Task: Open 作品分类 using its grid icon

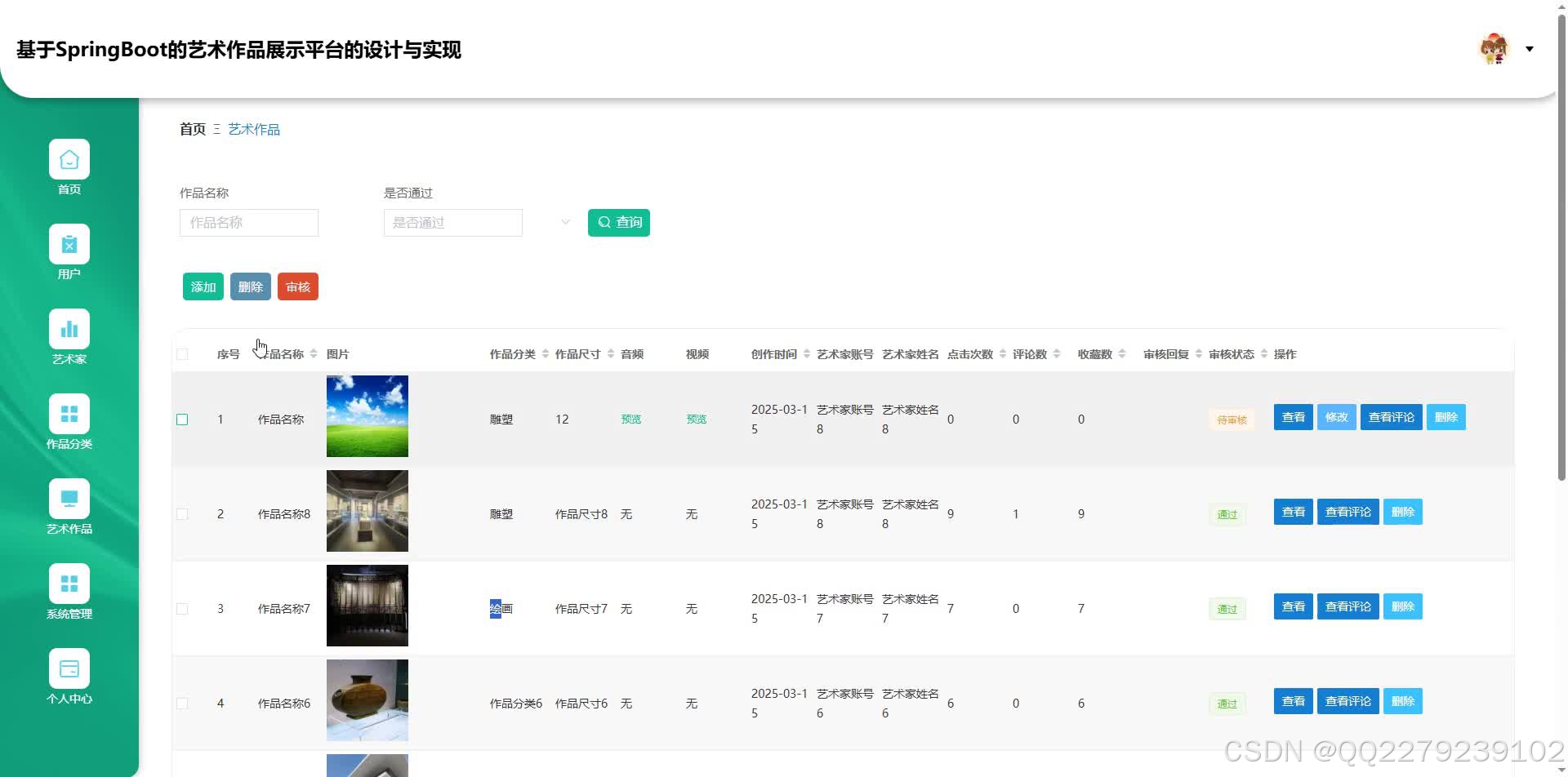Action: 69,414
